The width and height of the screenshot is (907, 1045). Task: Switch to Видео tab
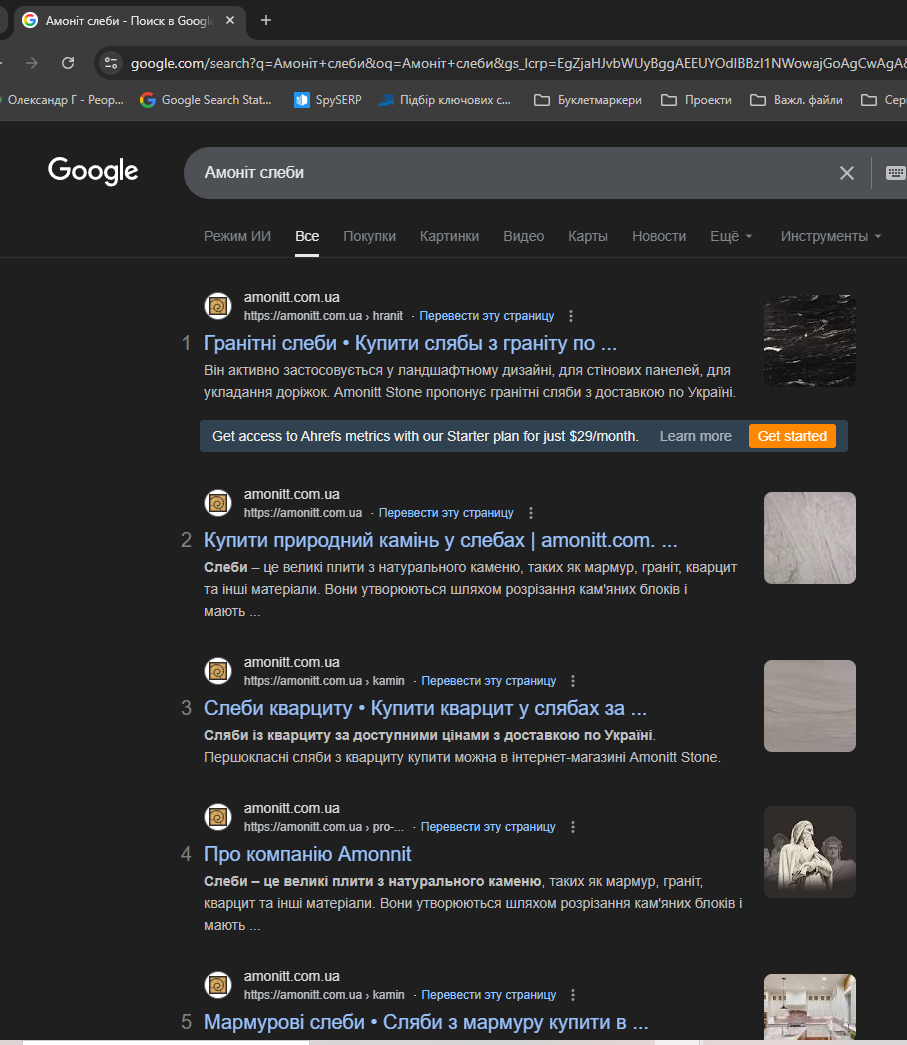pyautogui.click(x=524, y=236)
